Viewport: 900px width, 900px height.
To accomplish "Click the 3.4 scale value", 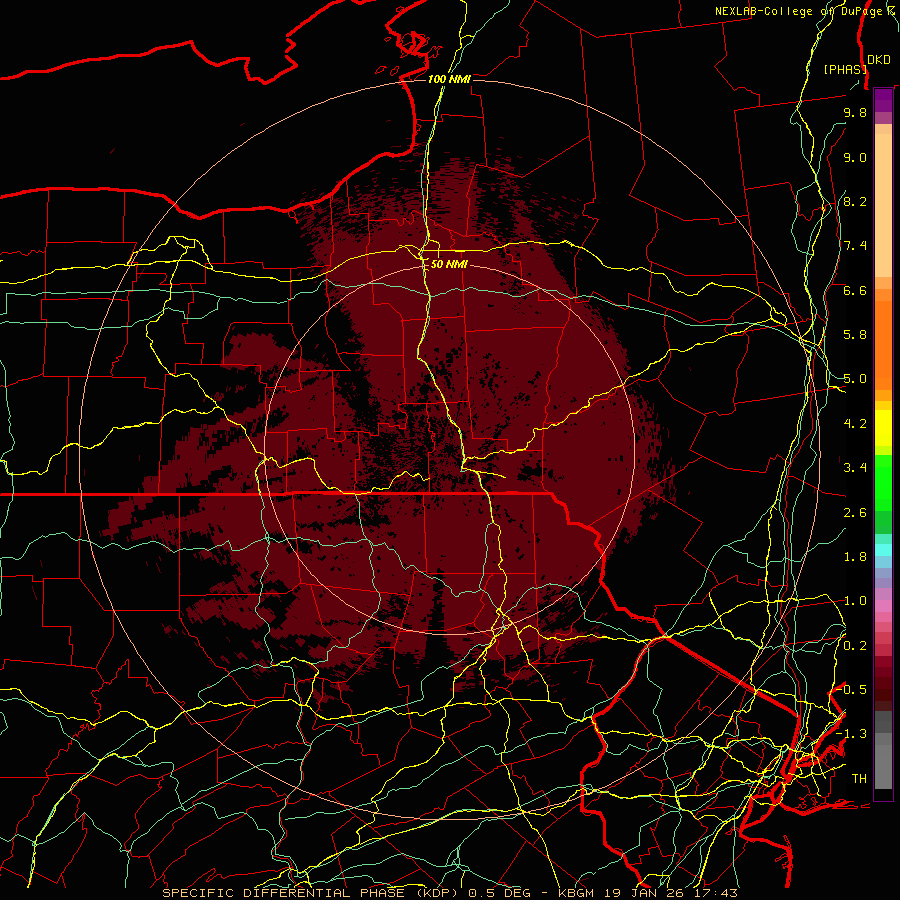I will pos(855,468).
